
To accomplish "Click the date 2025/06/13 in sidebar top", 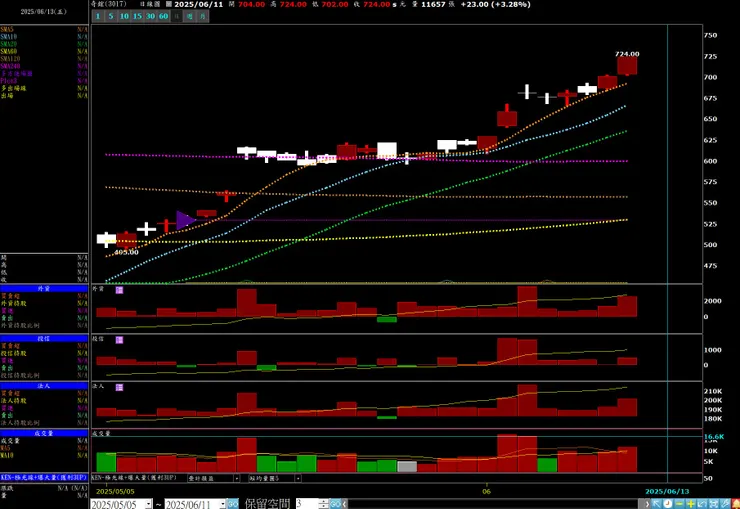I will click(43, 11).
